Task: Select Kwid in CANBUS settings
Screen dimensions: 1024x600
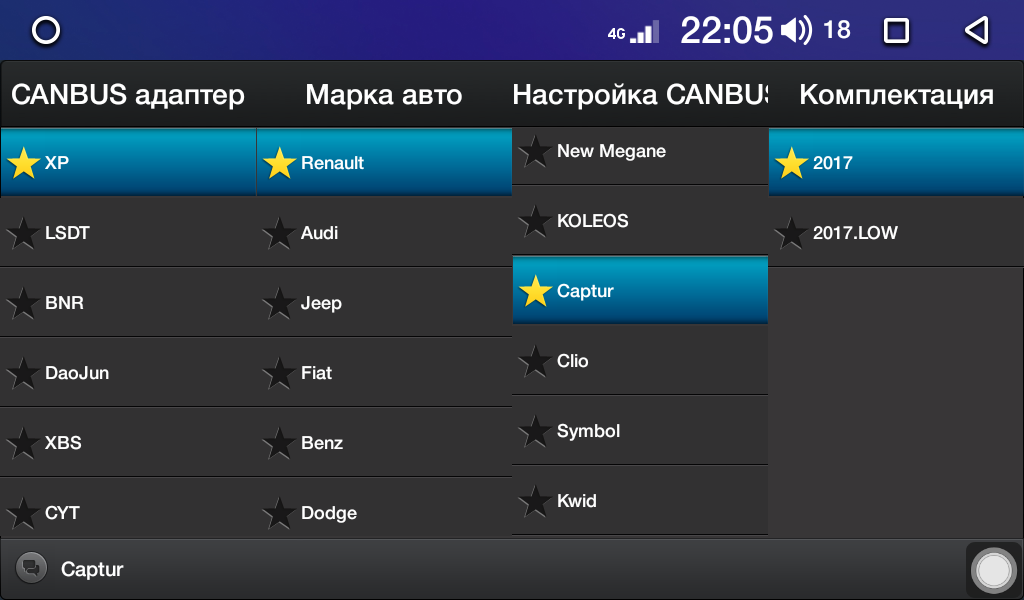Action: (x=640, y=500)
